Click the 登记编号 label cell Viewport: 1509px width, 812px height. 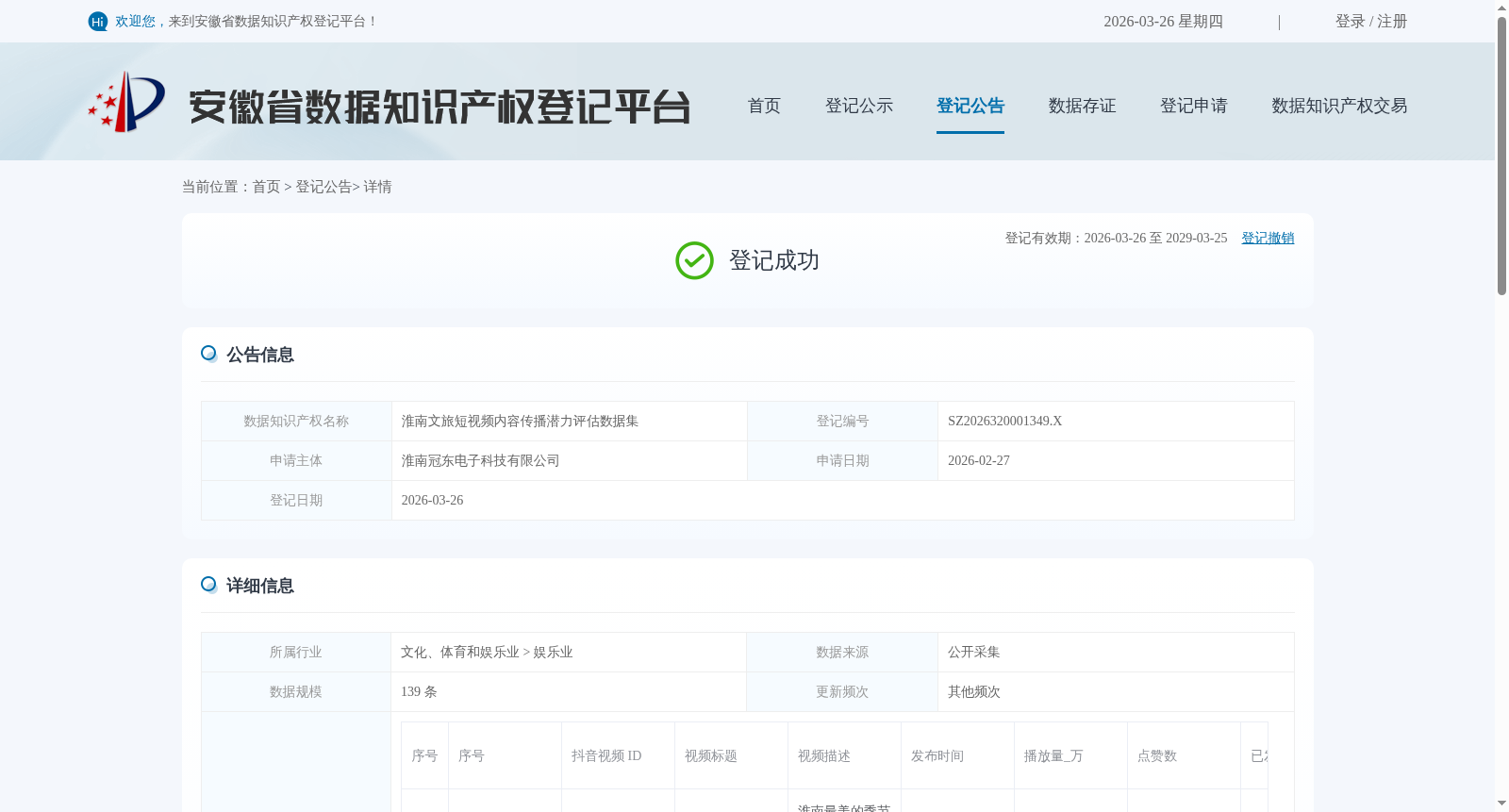coord(842,422)
